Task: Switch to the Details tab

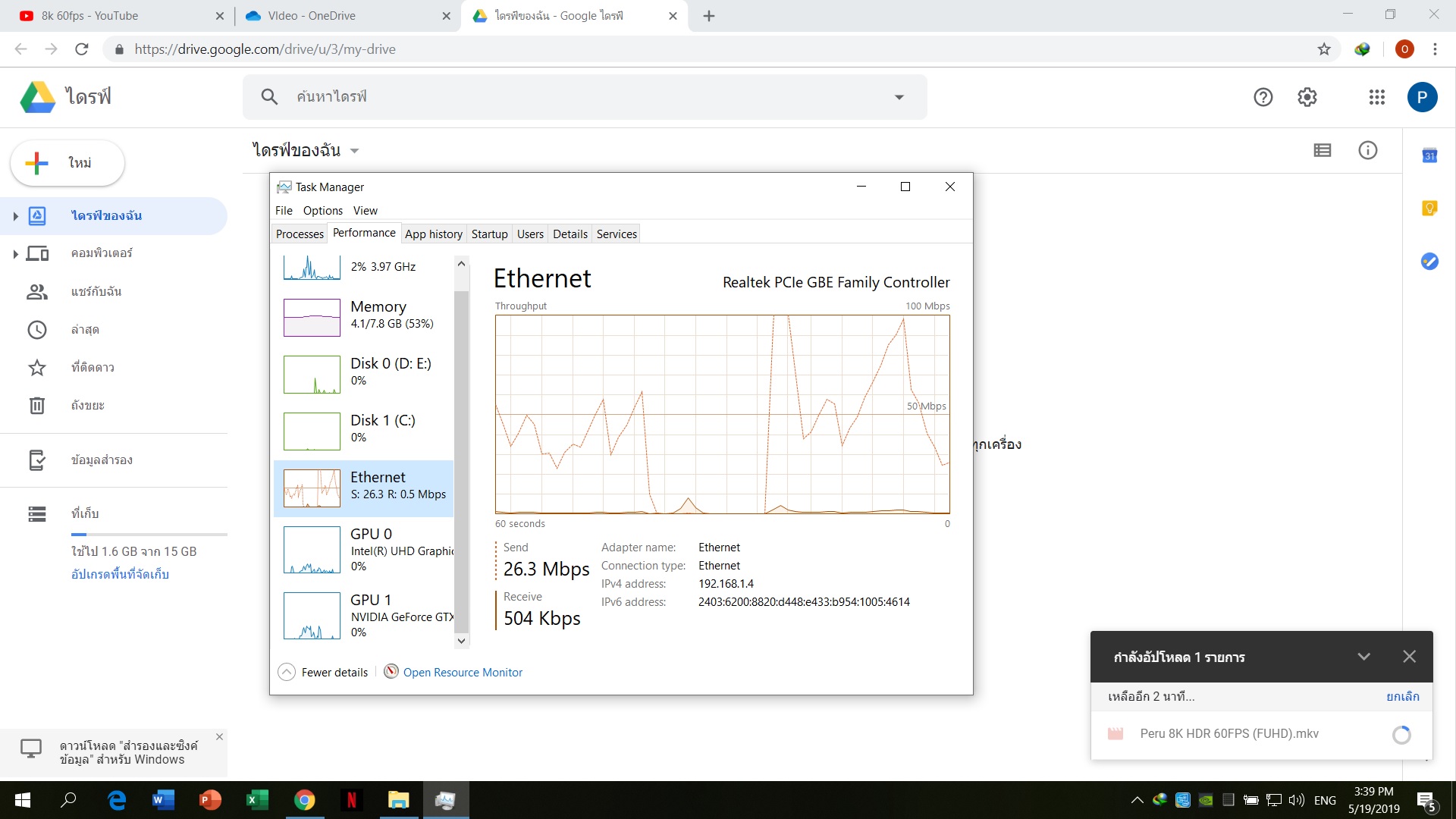Action: click(570, 234)
